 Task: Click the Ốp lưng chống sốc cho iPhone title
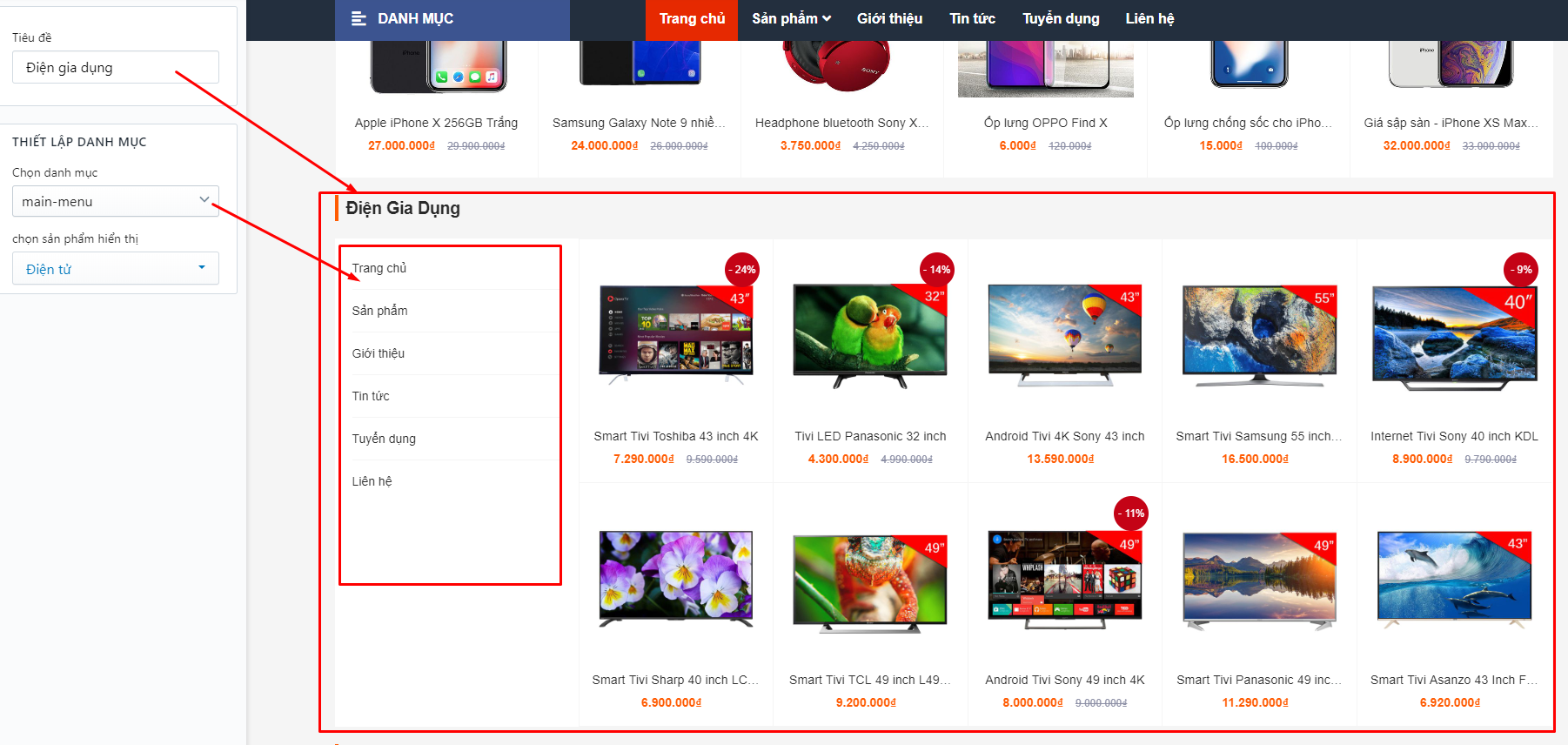click(1248, 123)
